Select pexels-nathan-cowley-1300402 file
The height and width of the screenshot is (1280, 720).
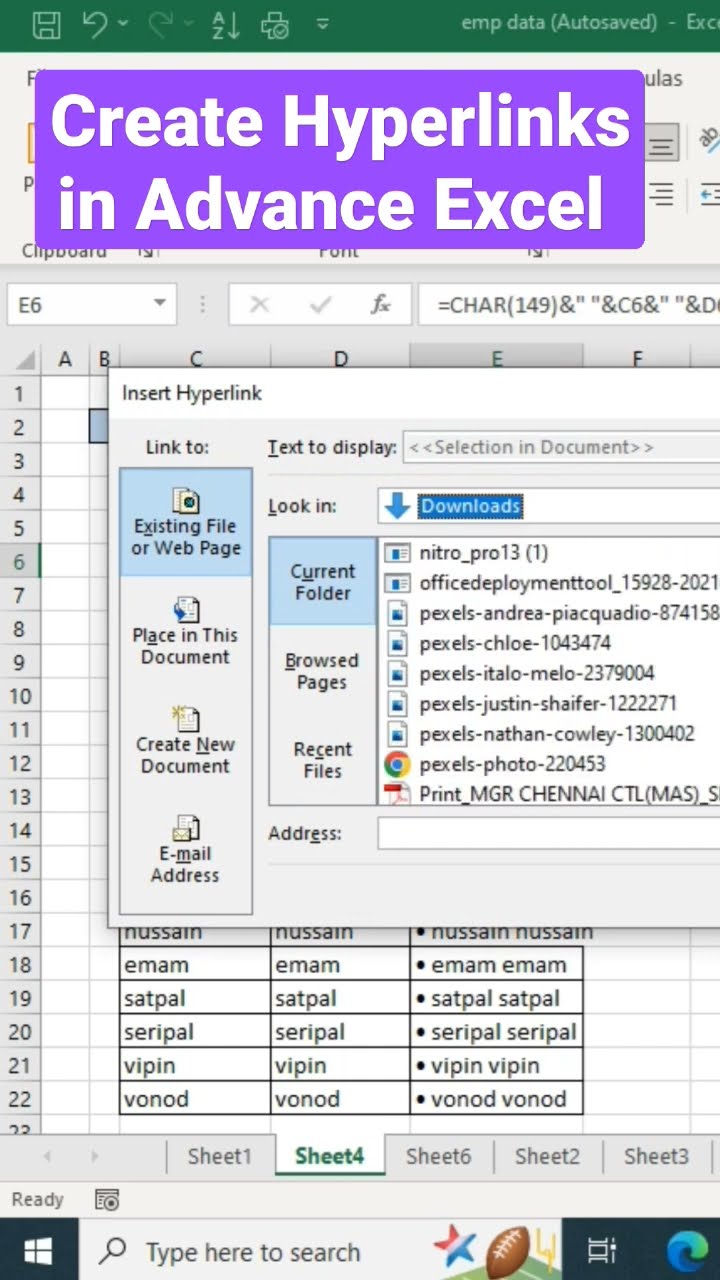[540, 734]
